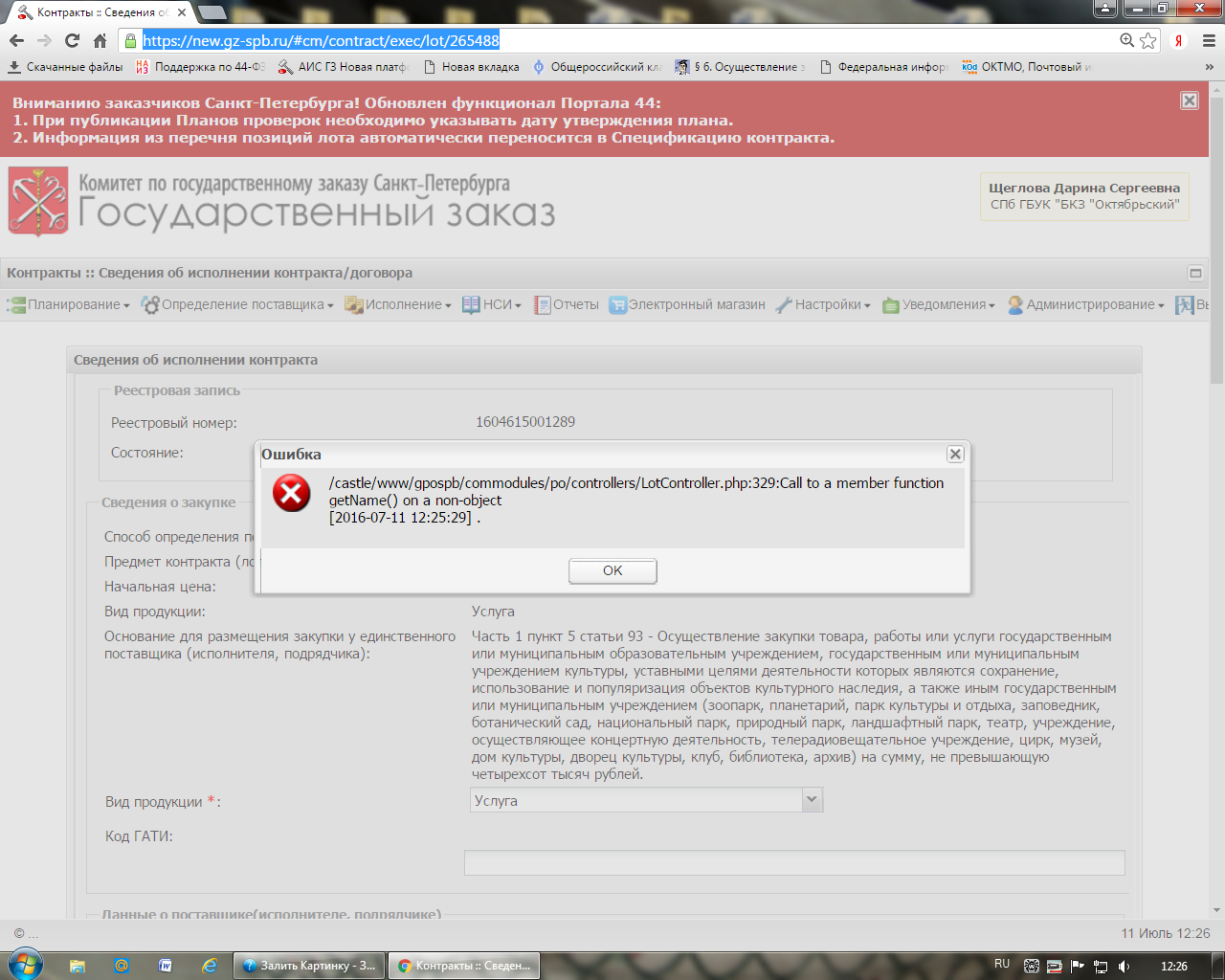Viewport: 1225px width, 980px height.
Task: Open the Отчеты section
Action: [x=567, y=304]
